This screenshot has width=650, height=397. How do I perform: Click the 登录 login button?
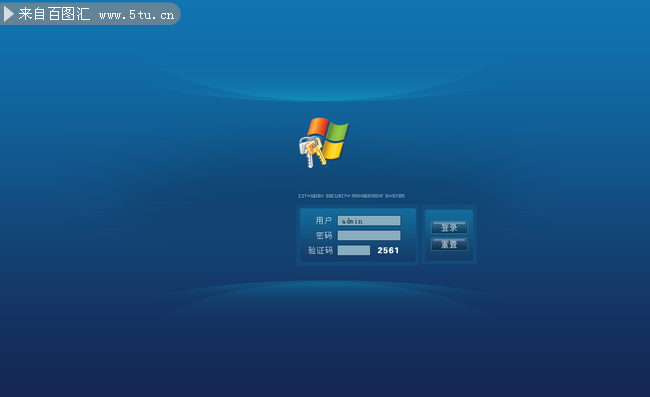[449, 227]
